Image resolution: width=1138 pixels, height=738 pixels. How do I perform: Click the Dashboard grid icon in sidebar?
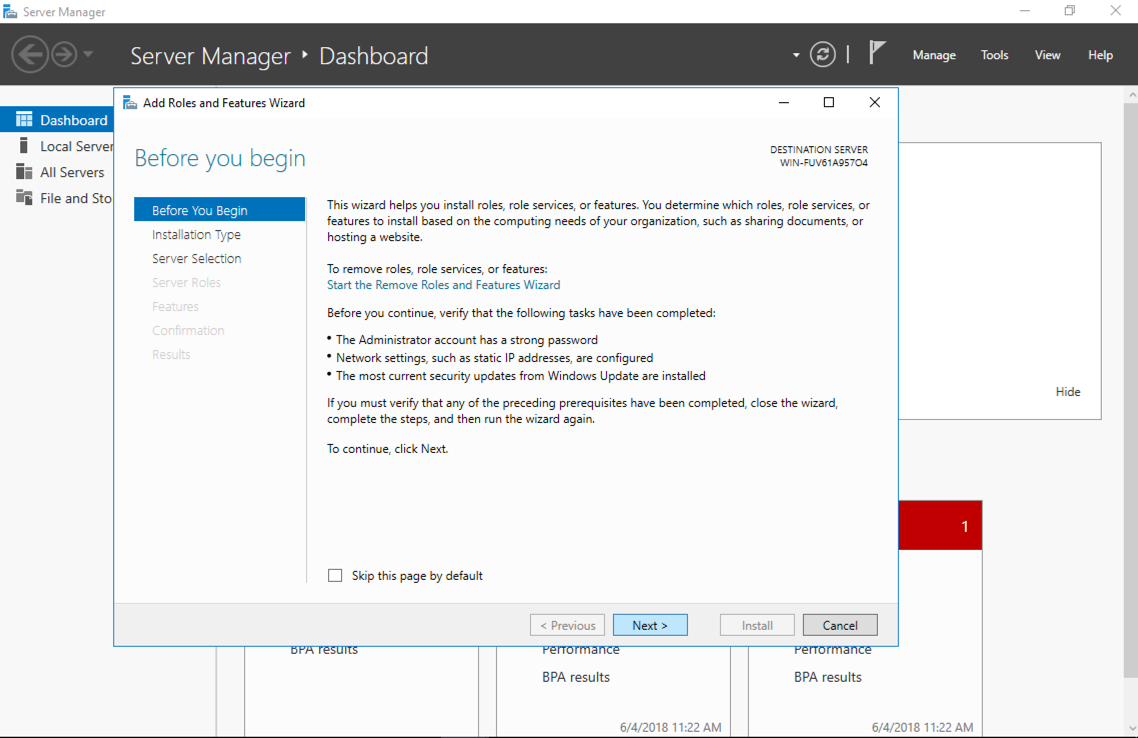[x=24, y=120]
